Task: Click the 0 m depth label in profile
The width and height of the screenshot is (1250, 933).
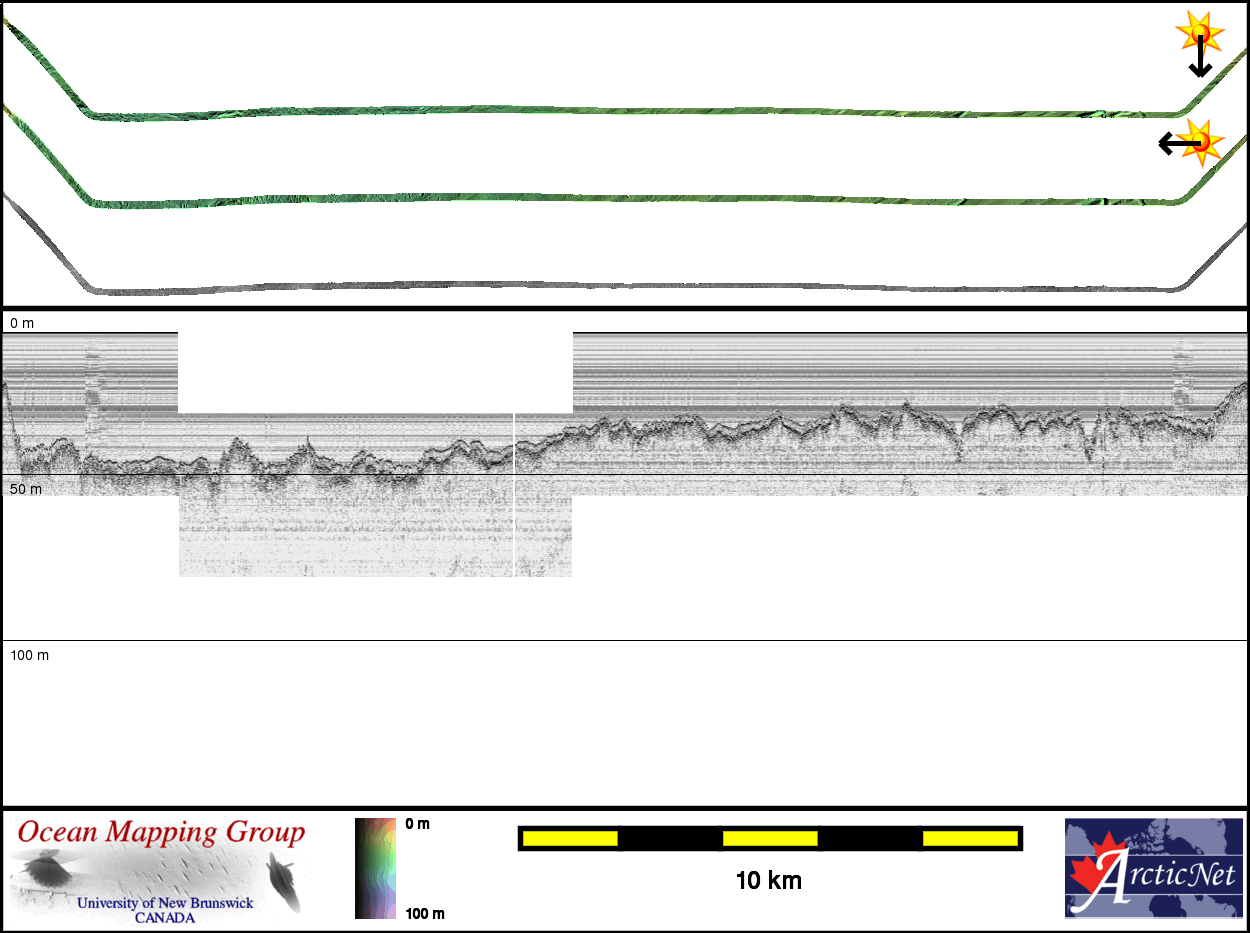Action: click(x=22, y=323)
